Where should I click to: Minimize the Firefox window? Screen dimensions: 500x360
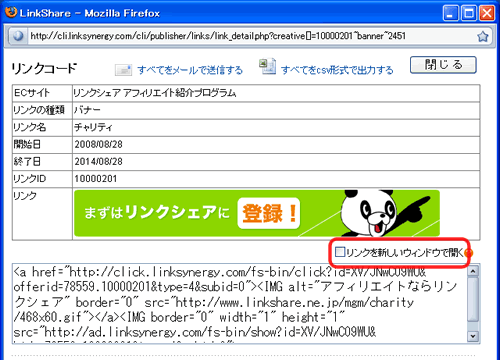pos(451,14)
